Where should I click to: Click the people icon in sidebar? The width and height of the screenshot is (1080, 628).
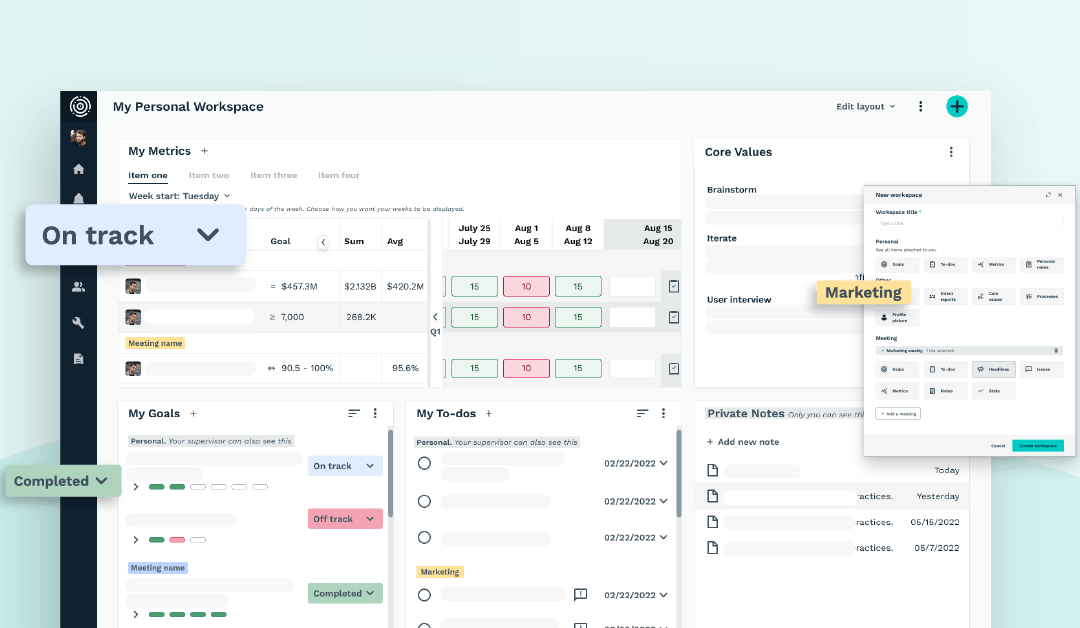coord(79,287)
